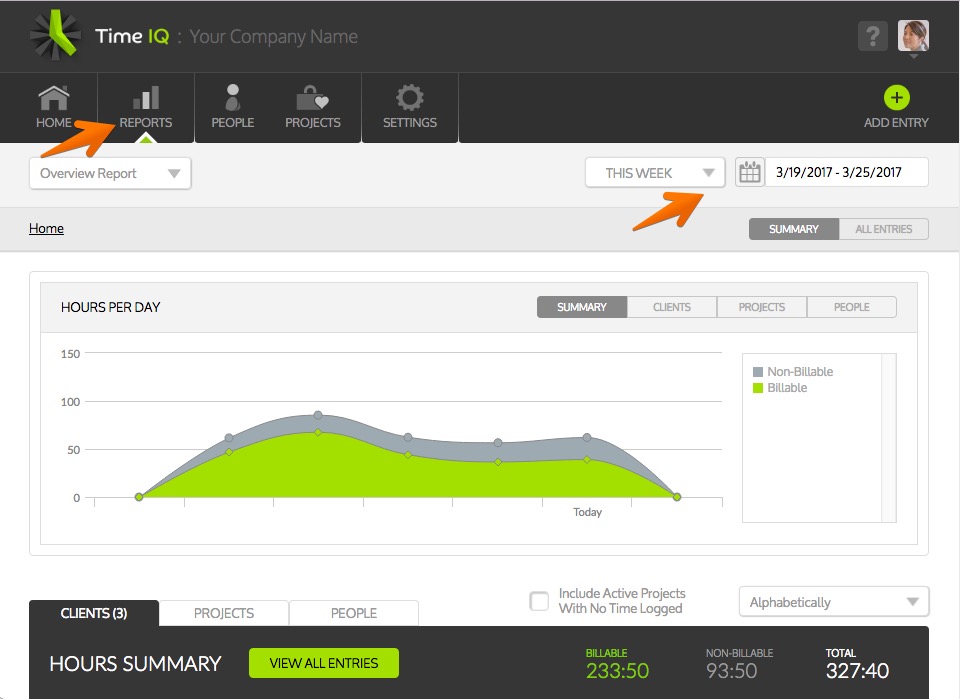Open Settings gear icon
Image resolution: width=960 pixels, height=699 pixels.
coord(410,98)
